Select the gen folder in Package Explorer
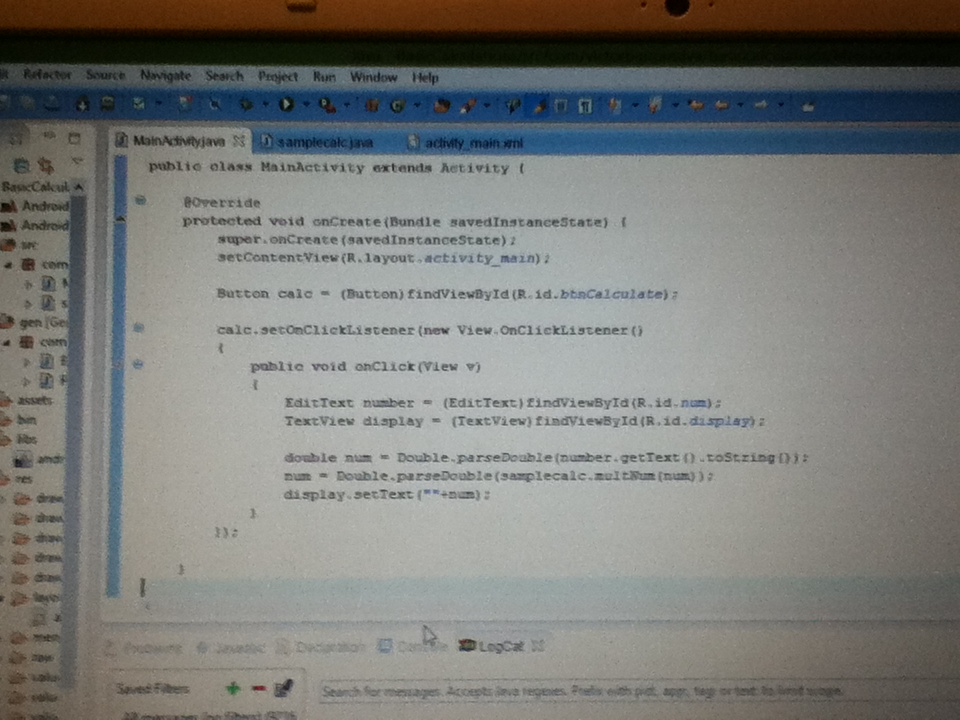960x720 pixels. (34, 322)
